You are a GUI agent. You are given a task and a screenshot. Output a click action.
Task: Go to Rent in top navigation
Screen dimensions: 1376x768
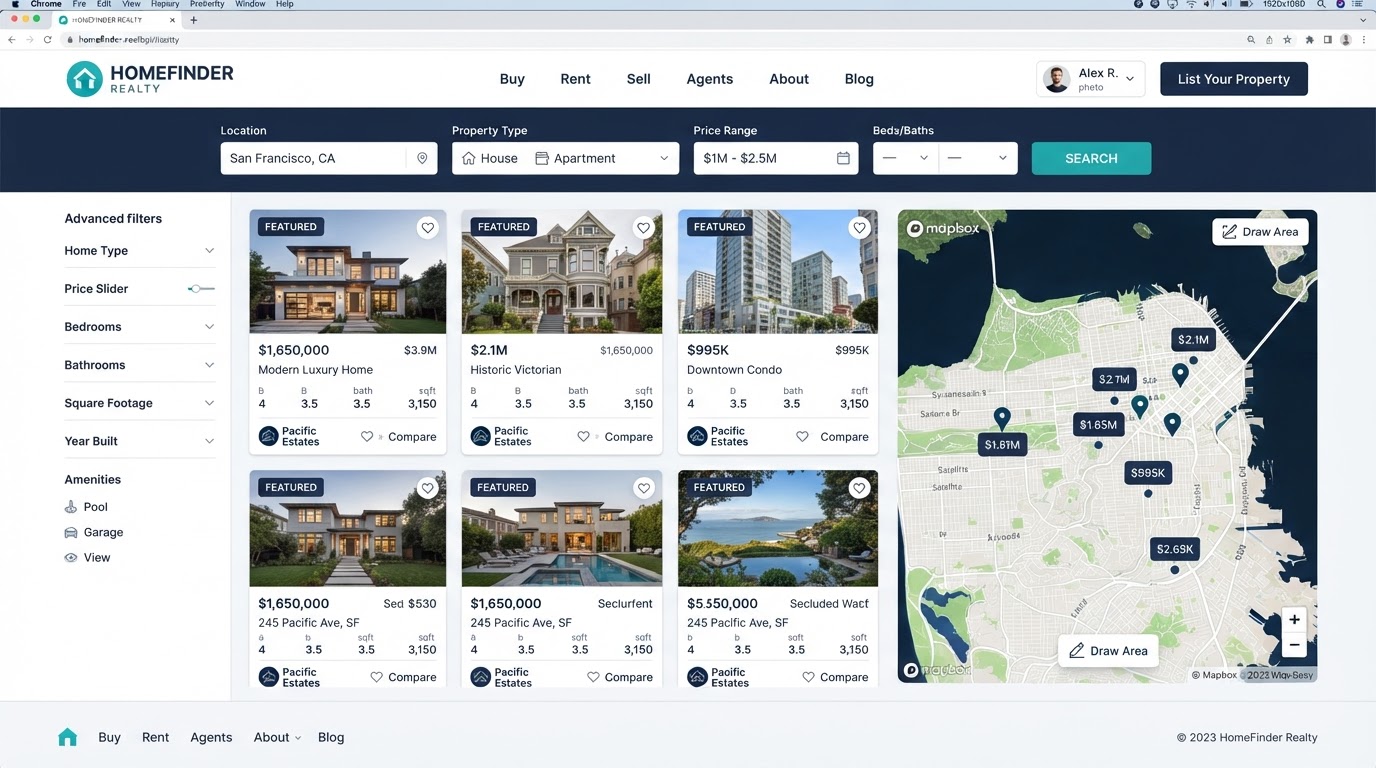pos(575,79)
